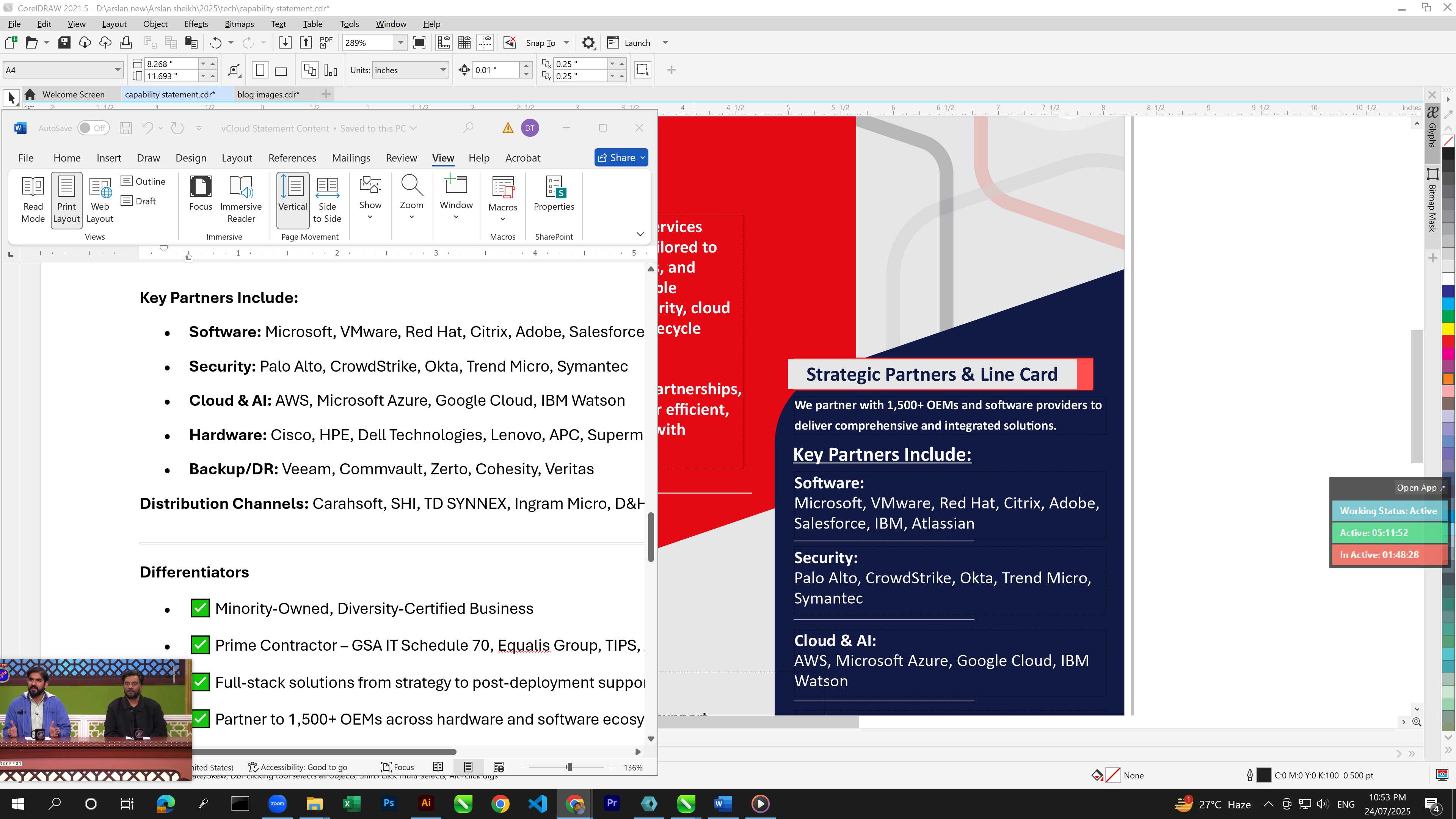1456x819 pixels.
Task: Click the 136% zoom level in Word
Action: [632, 767]
